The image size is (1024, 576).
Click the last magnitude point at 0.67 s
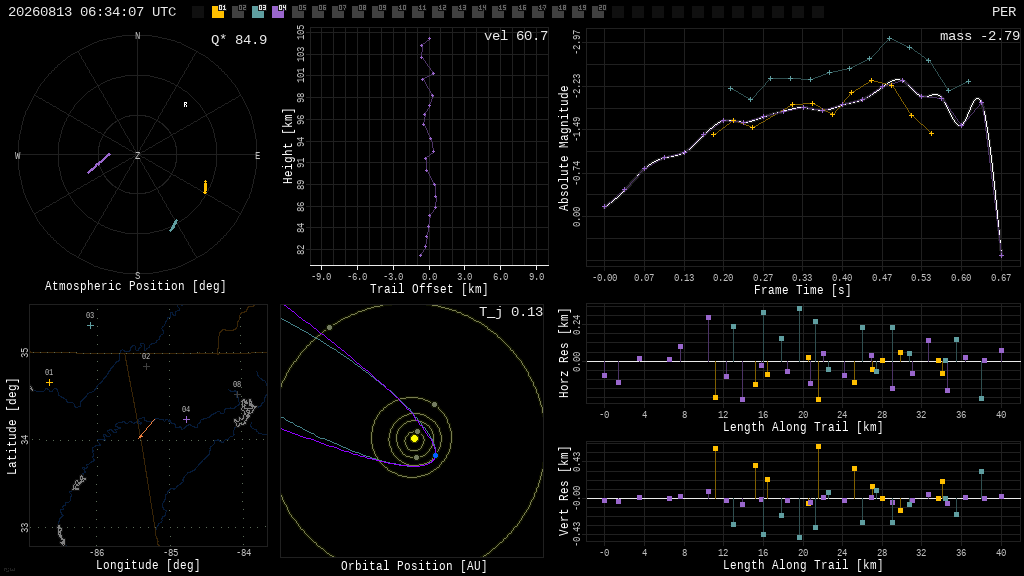pyautogui.click(x=1001, y=255)
